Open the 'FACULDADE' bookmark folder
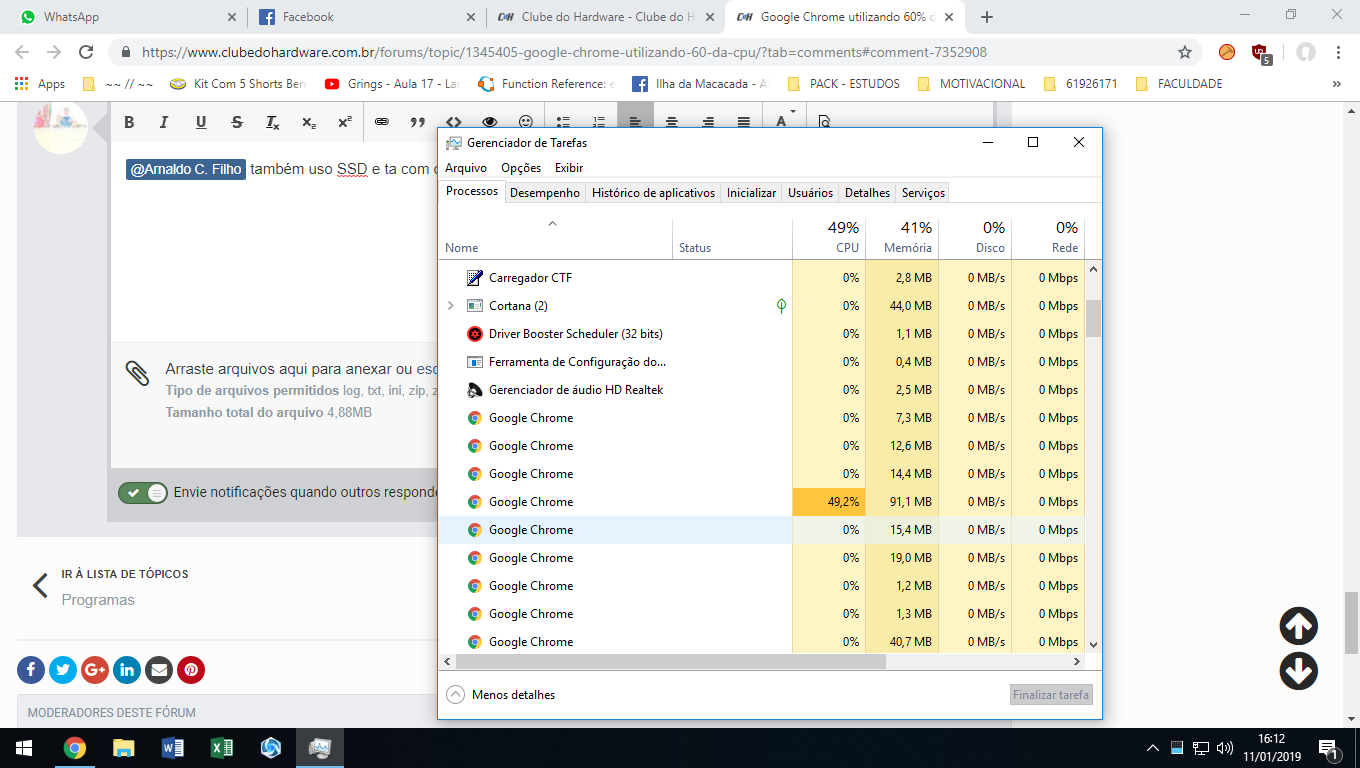The height and width of the screenshot is (768, 1360). pyautogui.click(x=1180, y=84)
